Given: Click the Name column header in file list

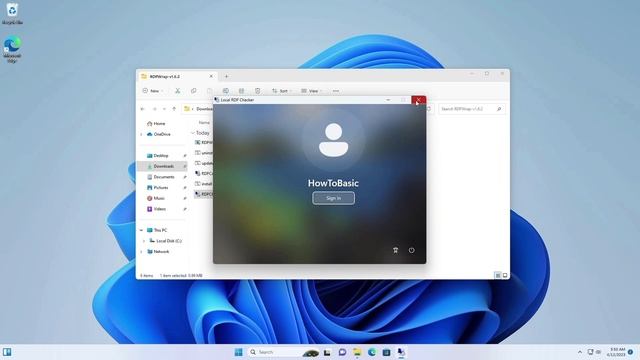Looking at the screenshot, I should [x=204, y=122].
